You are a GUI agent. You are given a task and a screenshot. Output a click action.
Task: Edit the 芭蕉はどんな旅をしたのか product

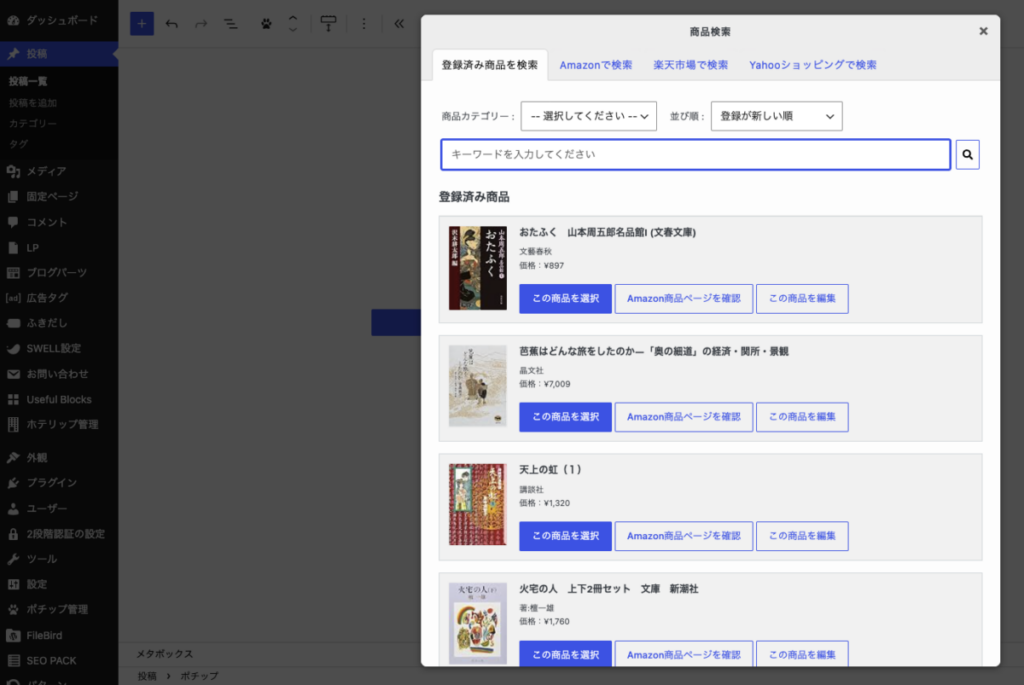[x=802, y=417]
